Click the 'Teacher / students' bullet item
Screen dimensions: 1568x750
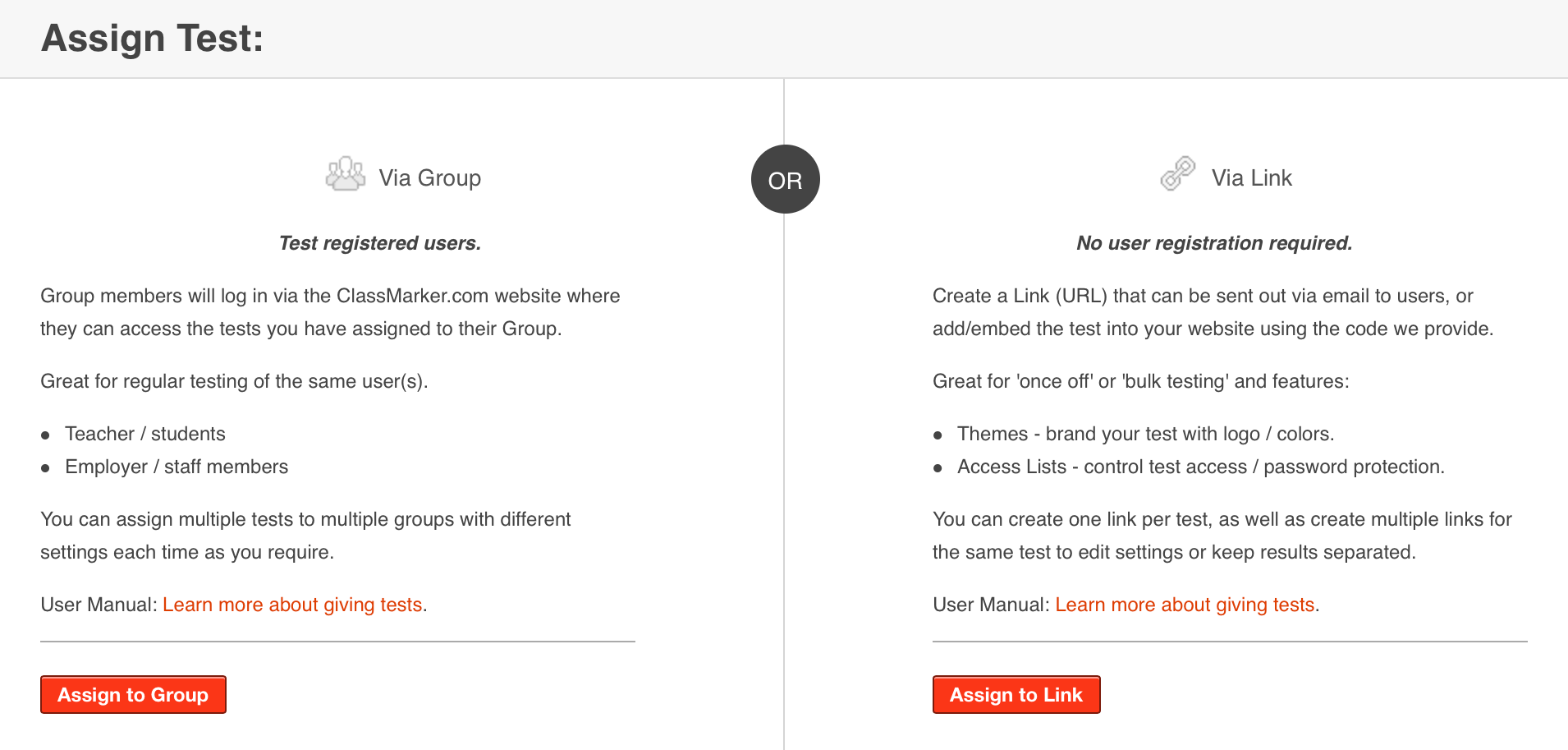point(145,434)
